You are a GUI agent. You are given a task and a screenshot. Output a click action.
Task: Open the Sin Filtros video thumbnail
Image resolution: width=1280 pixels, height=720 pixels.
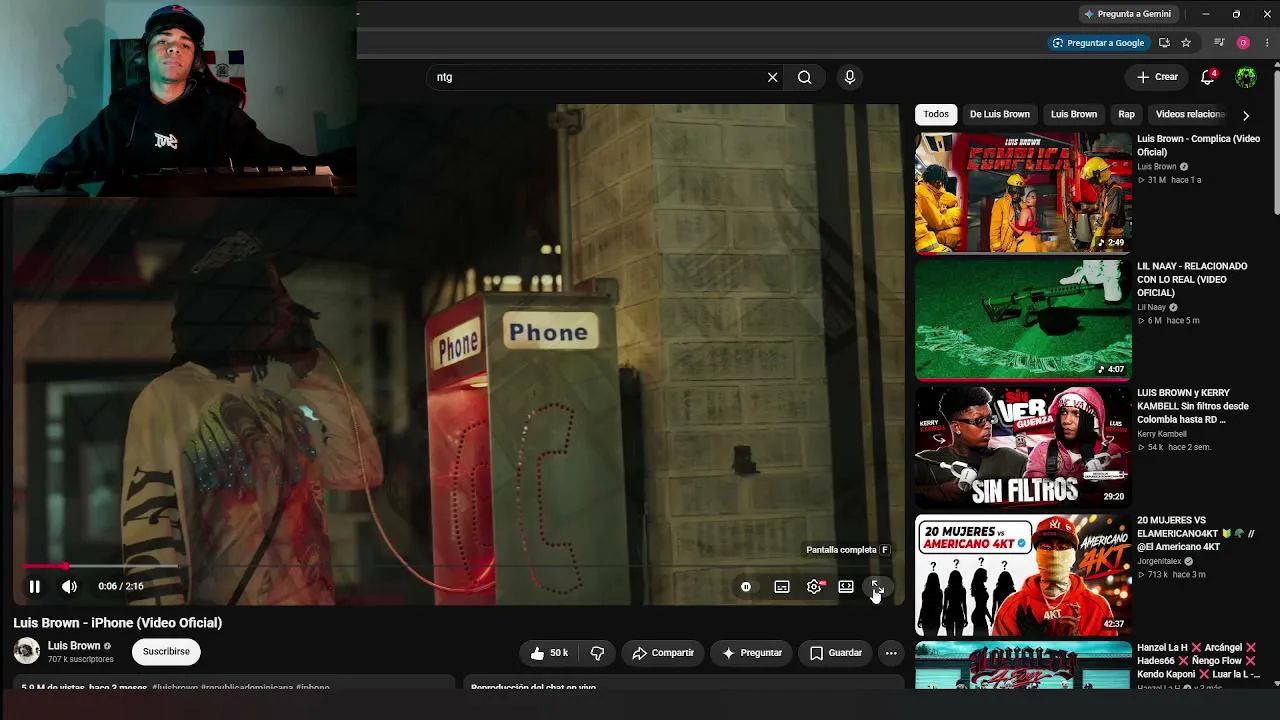point(1023,447)
